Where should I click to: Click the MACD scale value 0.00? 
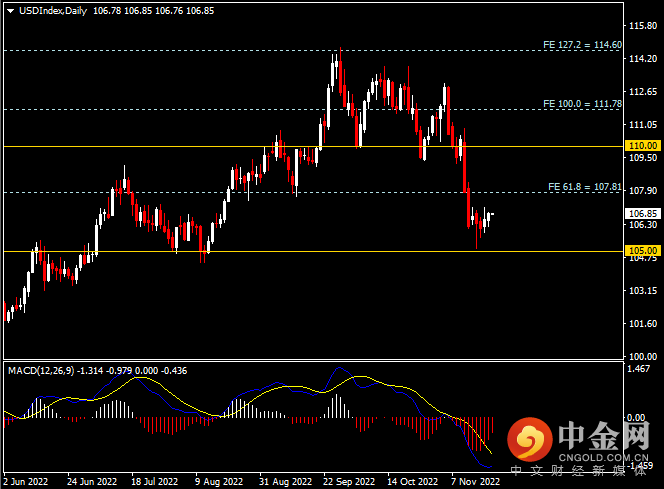[x=636, y=418]
